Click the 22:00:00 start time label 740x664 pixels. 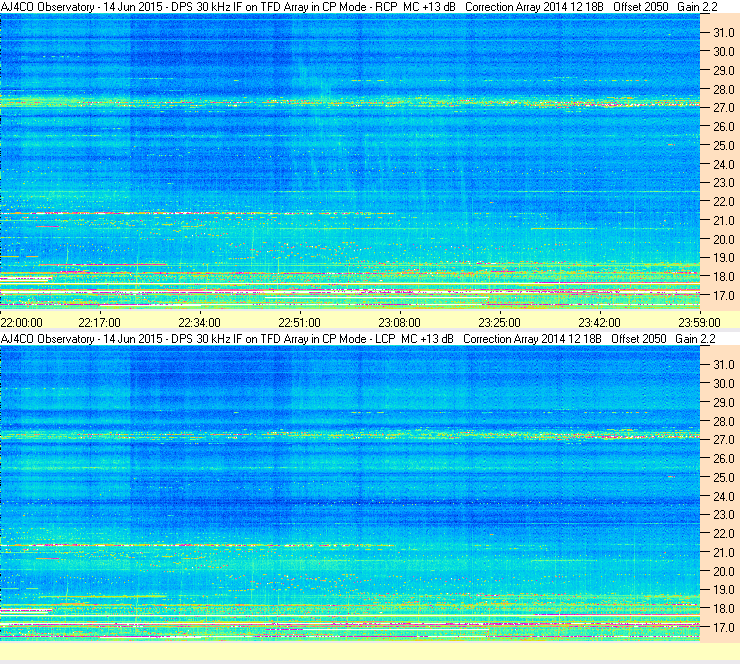22,323
